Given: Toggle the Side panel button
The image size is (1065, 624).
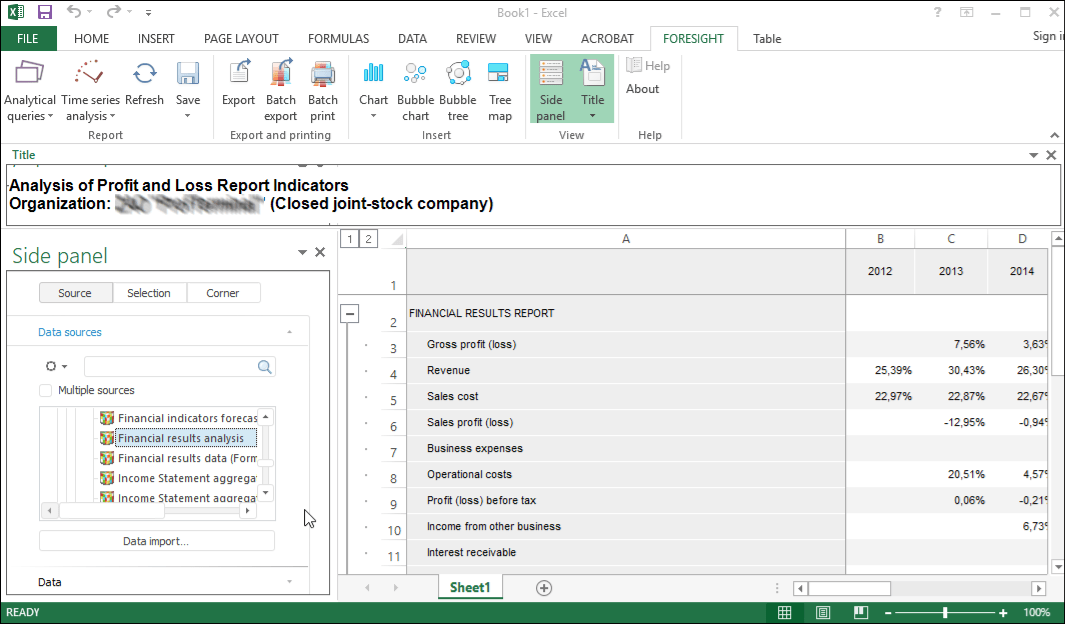Looking at the screenshot, I should pyautogui.click(x=550, y=90).
